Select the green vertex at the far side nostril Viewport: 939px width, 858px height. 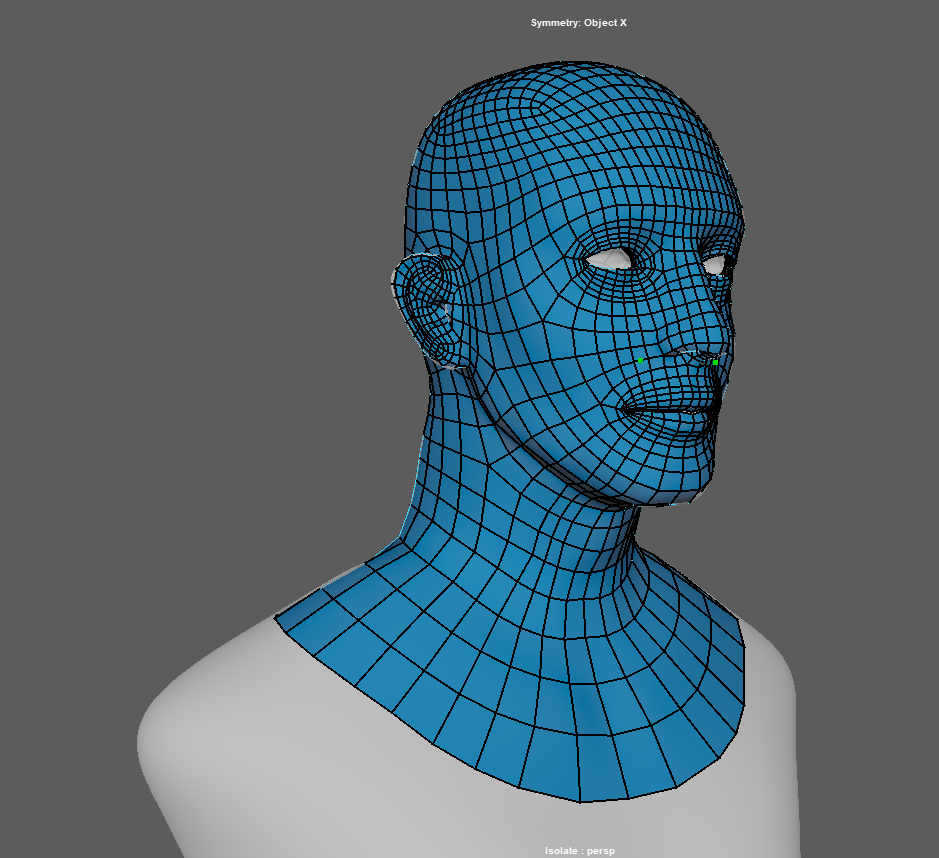(715, 362)
